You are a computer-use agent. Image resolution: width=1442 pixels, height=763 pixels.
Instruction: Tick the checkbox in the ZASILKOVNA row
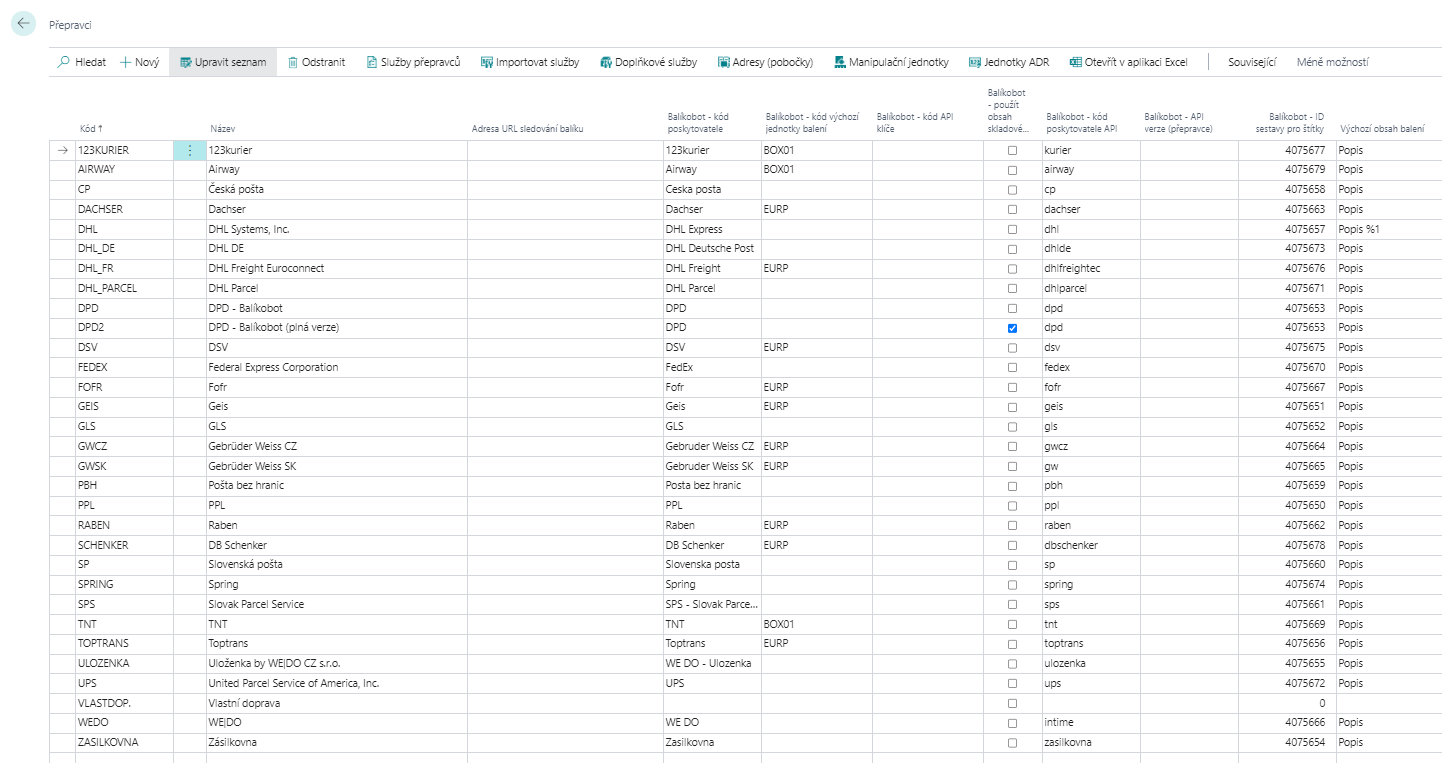tap(1012, 742)
